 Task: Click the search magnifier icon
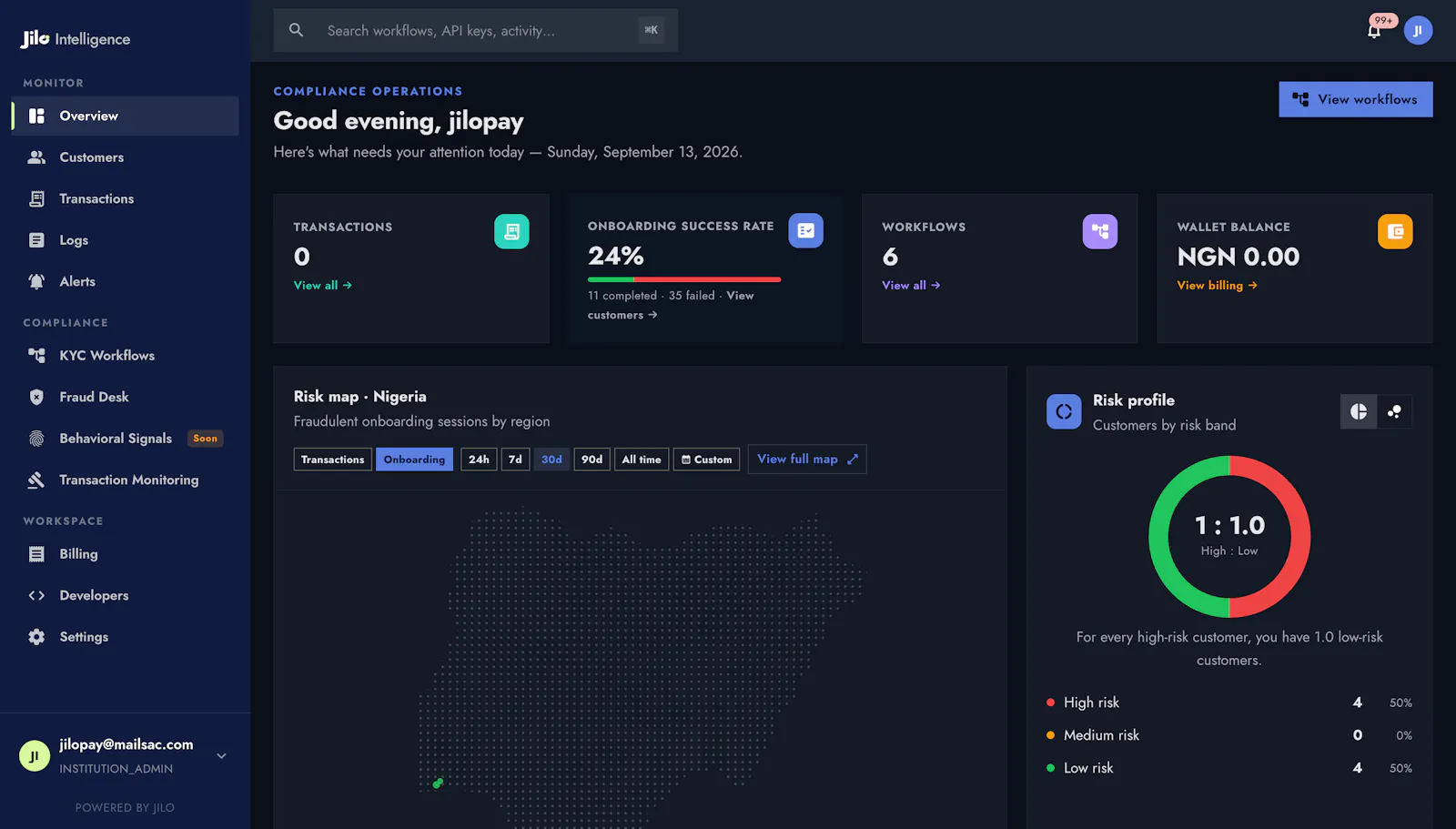(296, 30)
